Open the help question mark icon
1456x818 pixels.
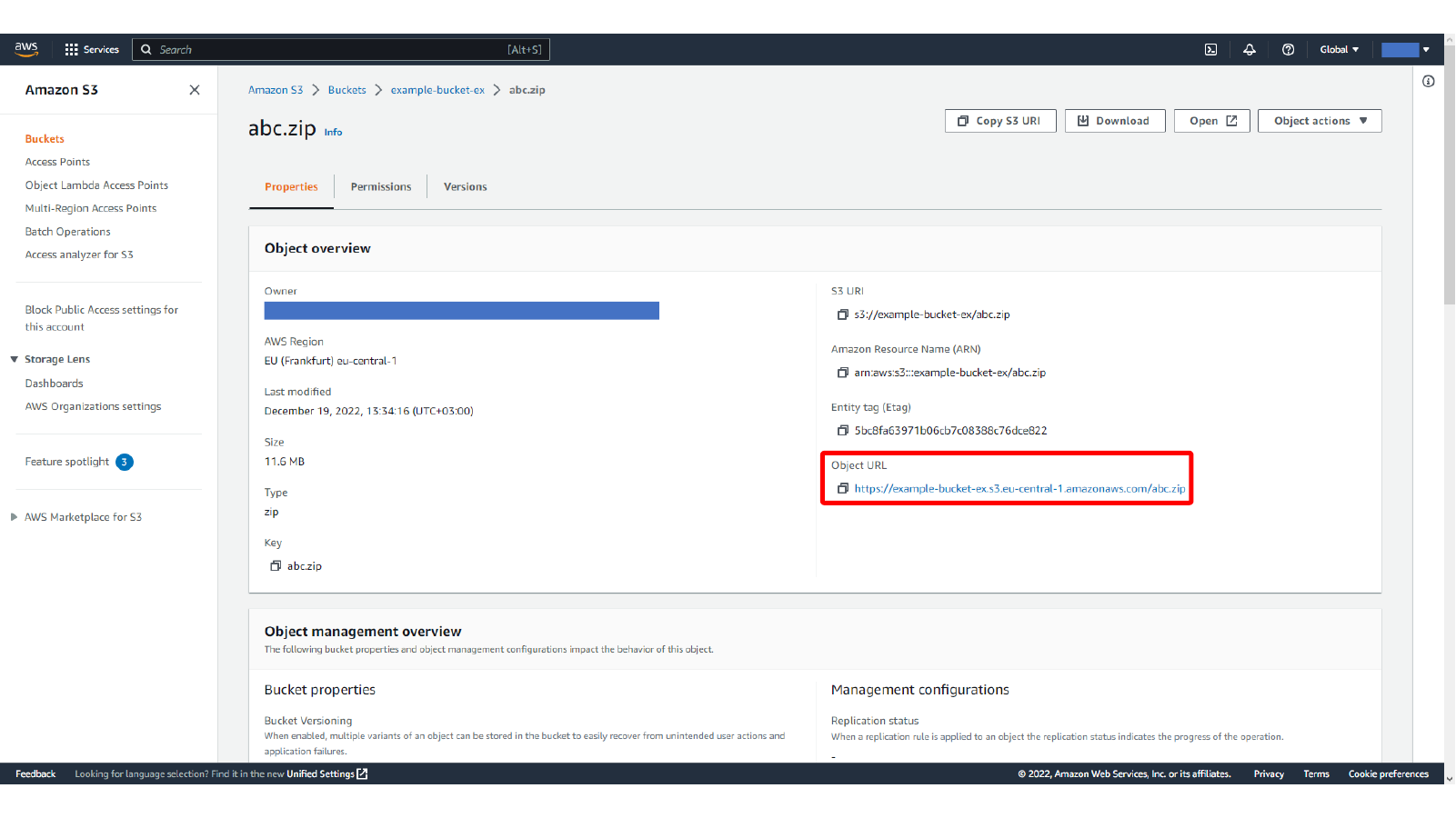pos(1288,49)
